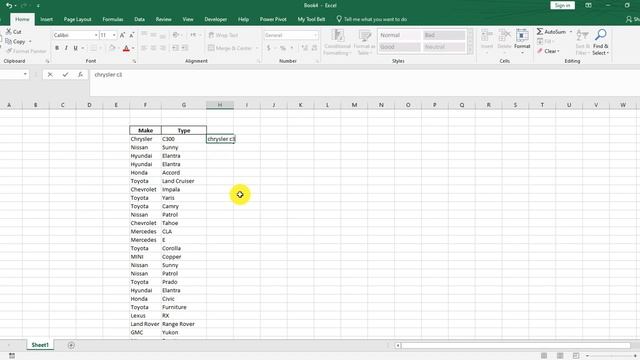Click the Copy button in Clipboard group

tap(16, 41)
